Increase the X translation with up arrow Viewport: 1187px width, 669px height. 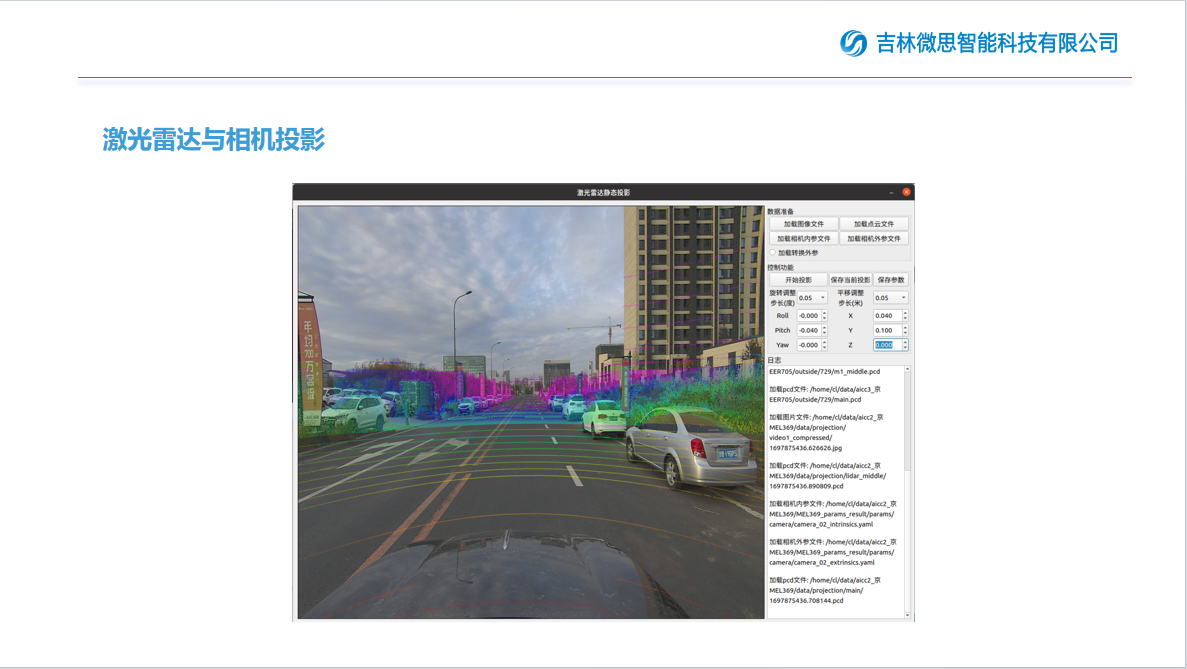(x=905, y=313)
